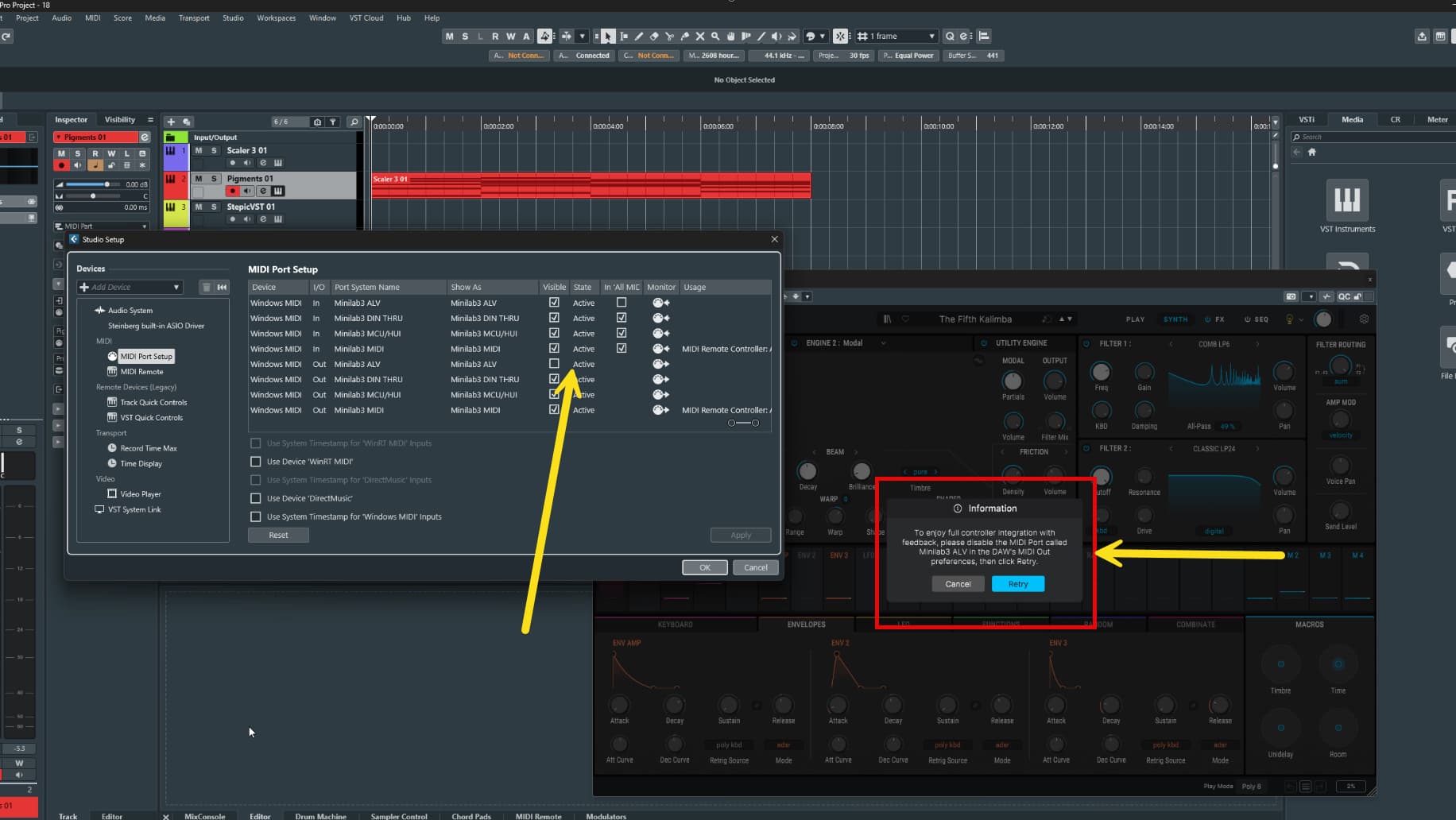Open the track filter funnel button

click(333, 122)
